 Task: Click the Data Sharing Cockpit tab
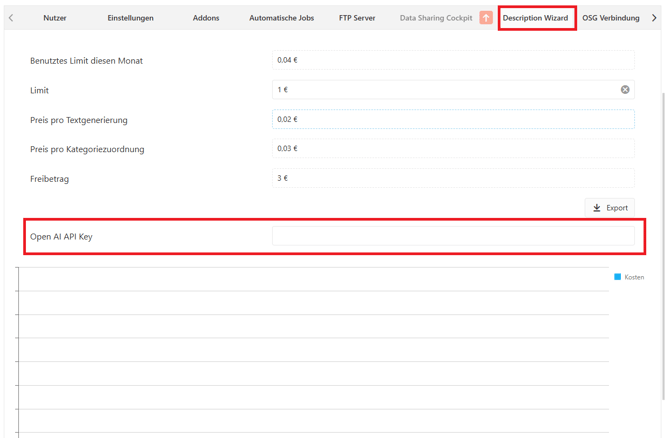435,18
